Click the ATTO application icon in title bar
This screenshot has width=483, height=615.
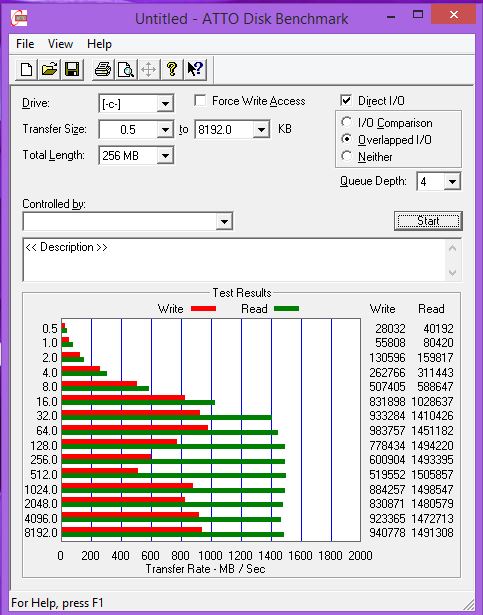[19, 18]
